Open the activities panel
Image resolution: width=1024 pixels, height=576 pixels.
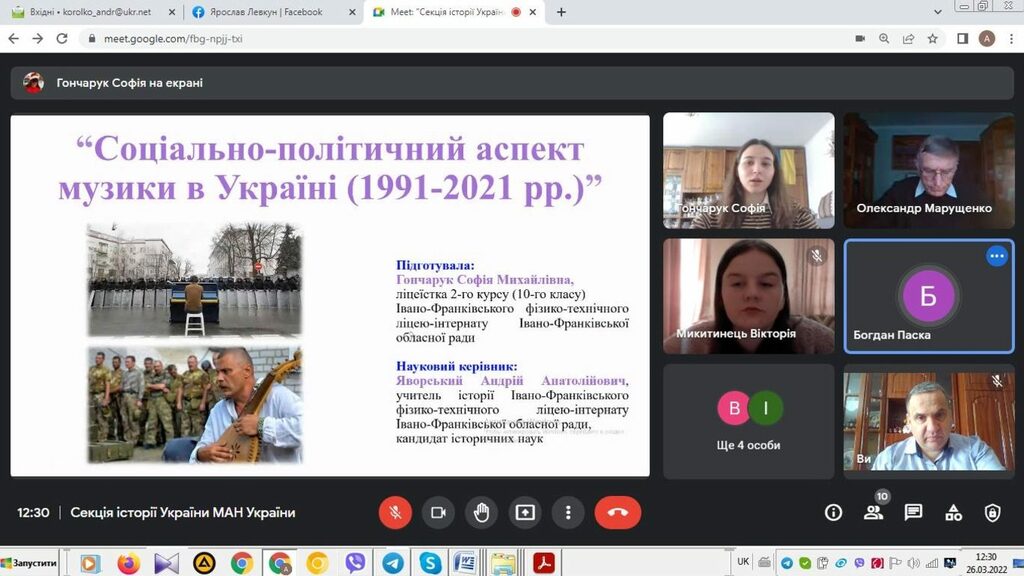[953, 513]
